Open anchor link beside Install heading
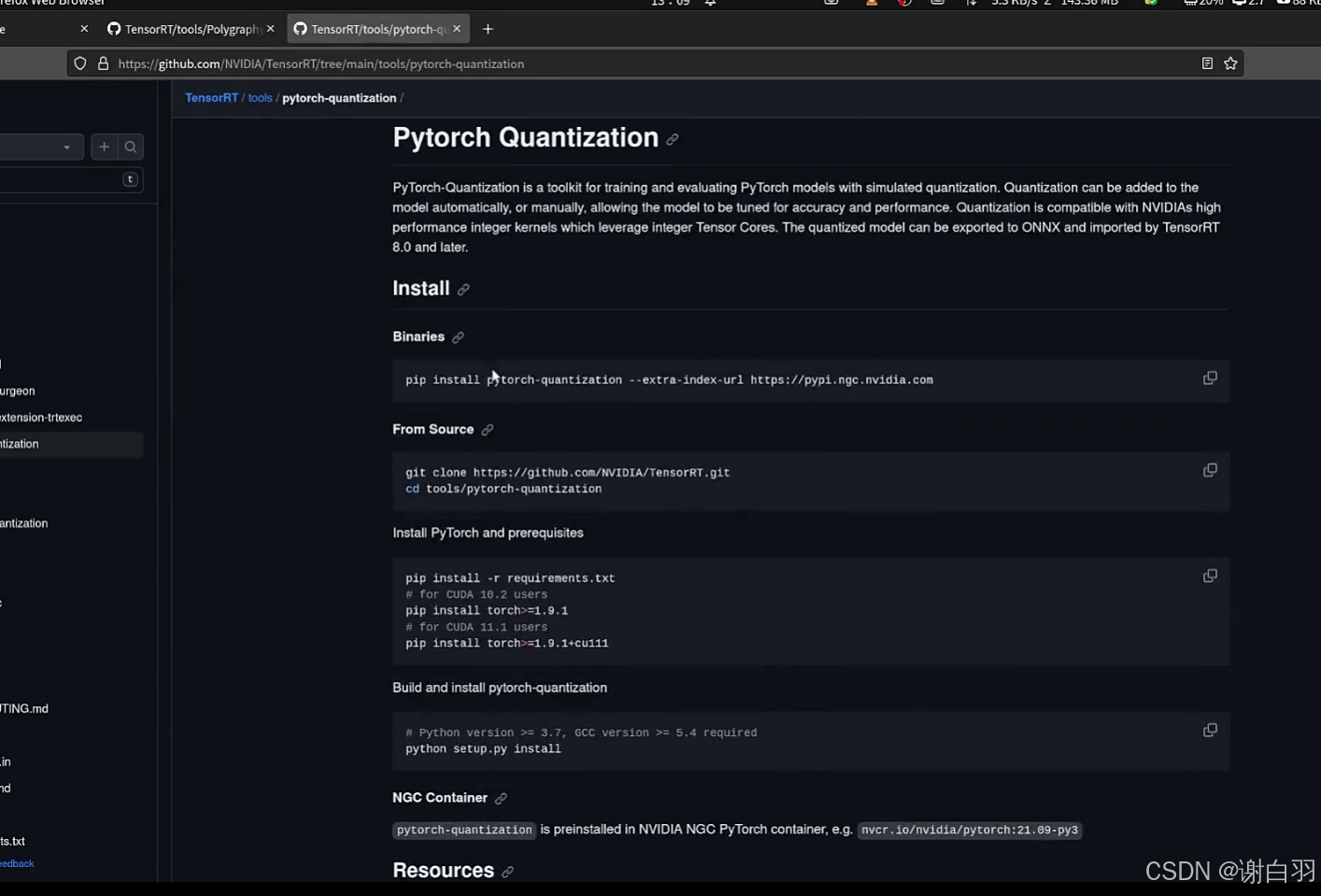1321x896 pixels. (x=463, y=290)
